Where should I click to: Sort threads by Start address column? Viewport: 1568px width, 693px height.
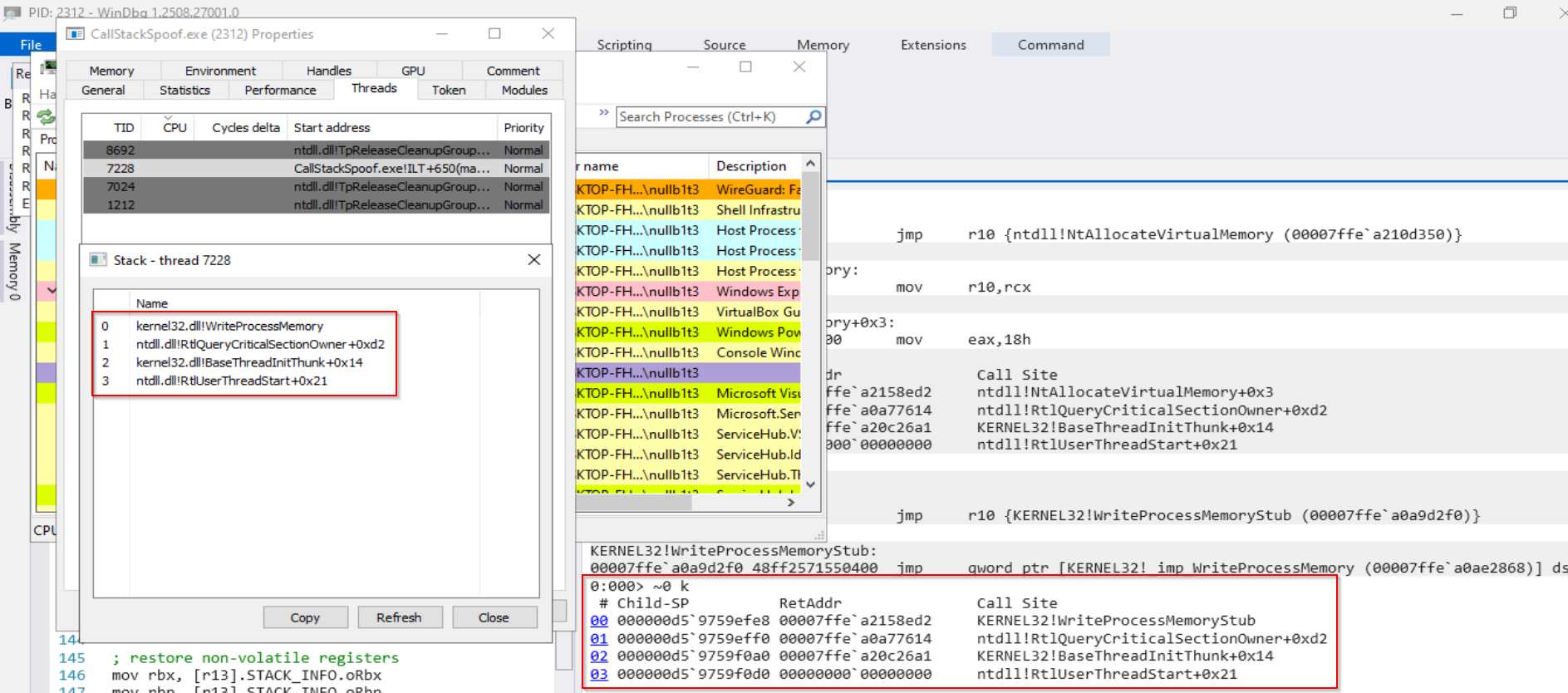[x=392, y=127]
